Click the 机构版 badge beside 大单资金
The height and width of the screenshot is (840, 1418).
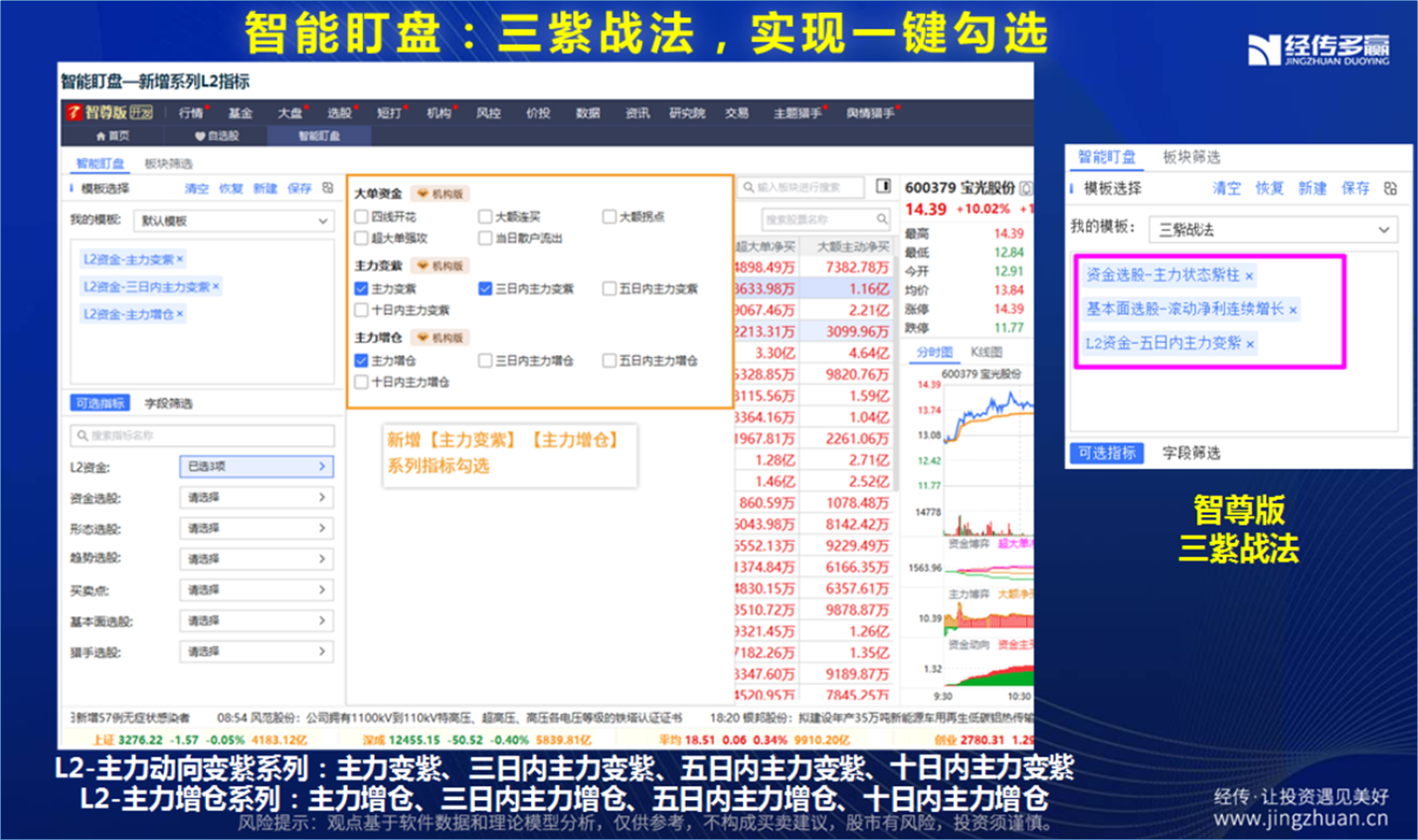441,194
